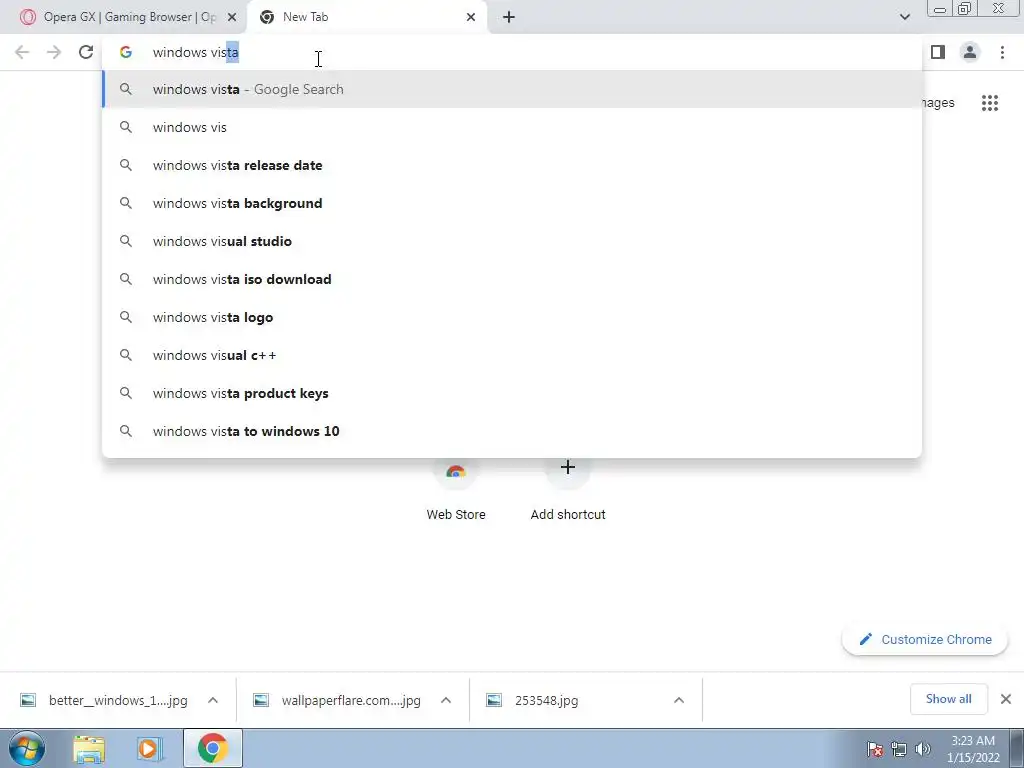
Task: Open the profile avatar menu
Action: [970, 52]
